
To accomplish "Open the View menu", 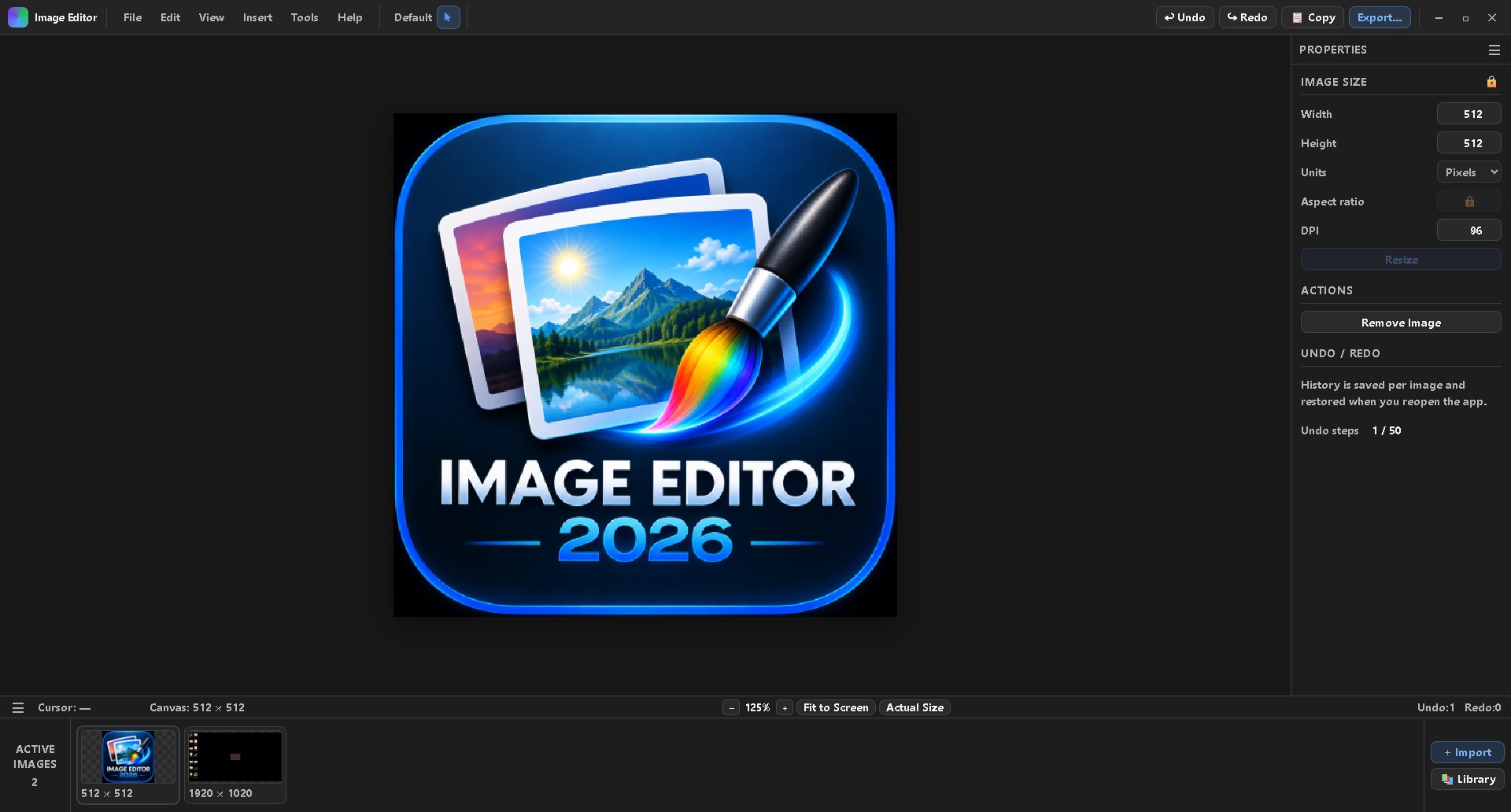I will coord(211,17).
